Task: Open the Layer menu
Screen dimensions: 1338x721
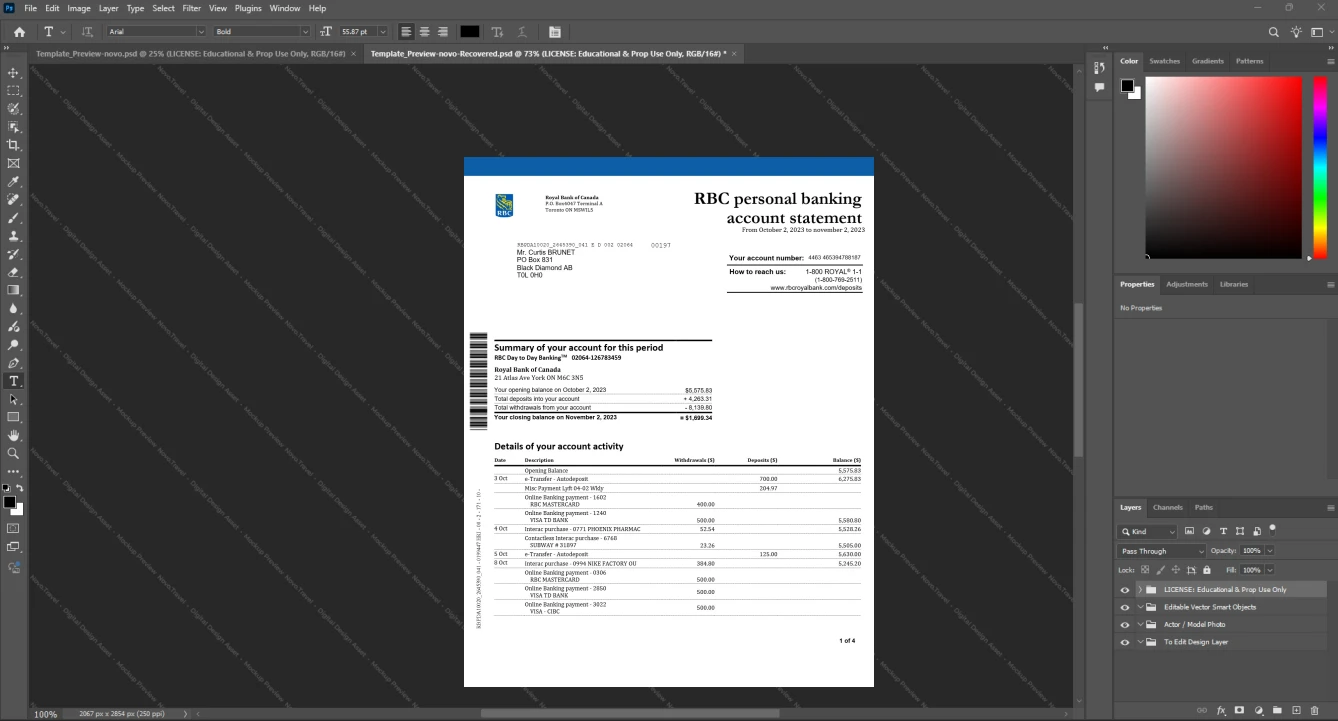Action: point(108,8)
